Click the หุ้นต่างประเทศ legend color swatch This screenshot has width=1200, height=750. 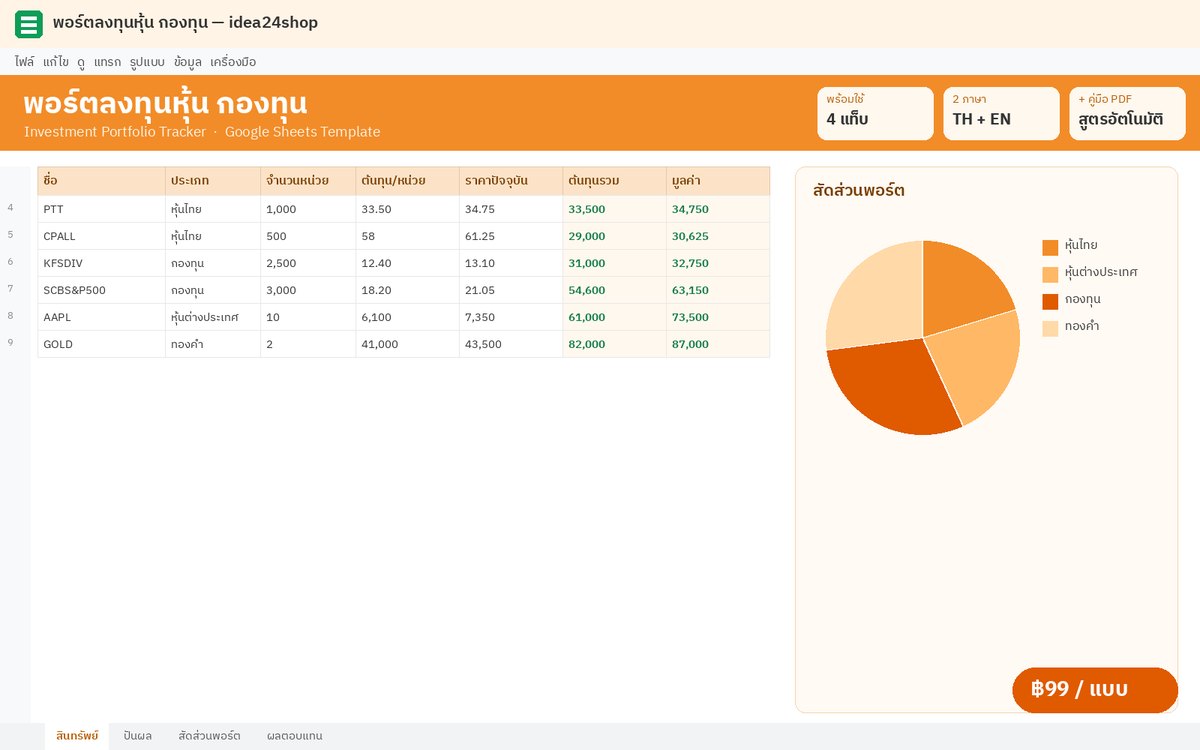pyautogui.click(x=1050, y=274)
